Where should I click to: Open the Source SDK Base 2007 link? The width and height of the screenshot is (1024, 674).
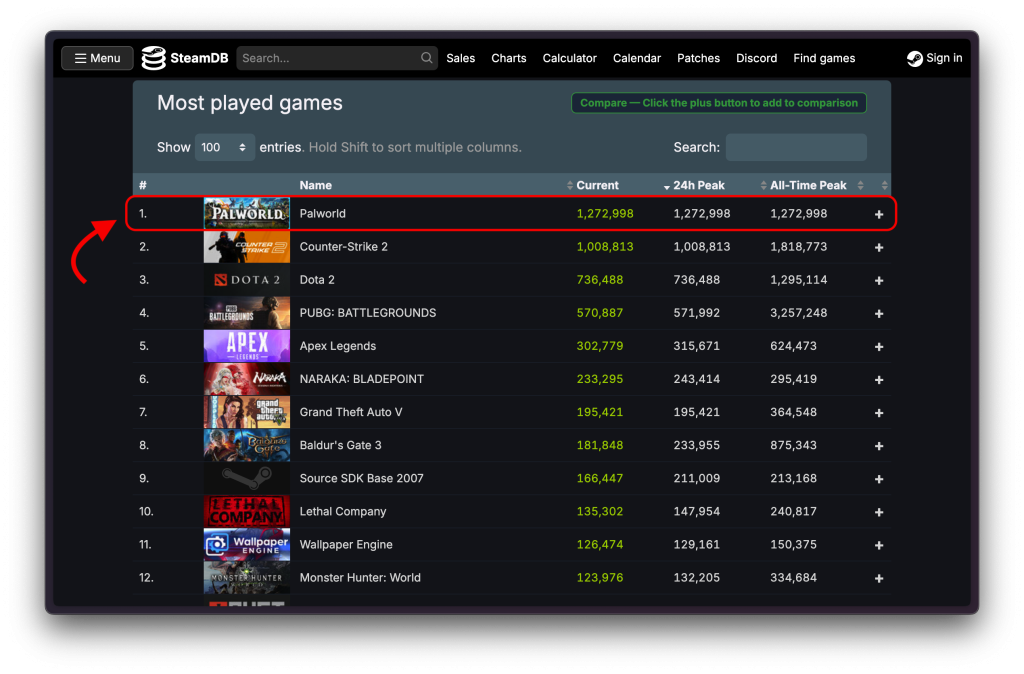pos(361,478)
